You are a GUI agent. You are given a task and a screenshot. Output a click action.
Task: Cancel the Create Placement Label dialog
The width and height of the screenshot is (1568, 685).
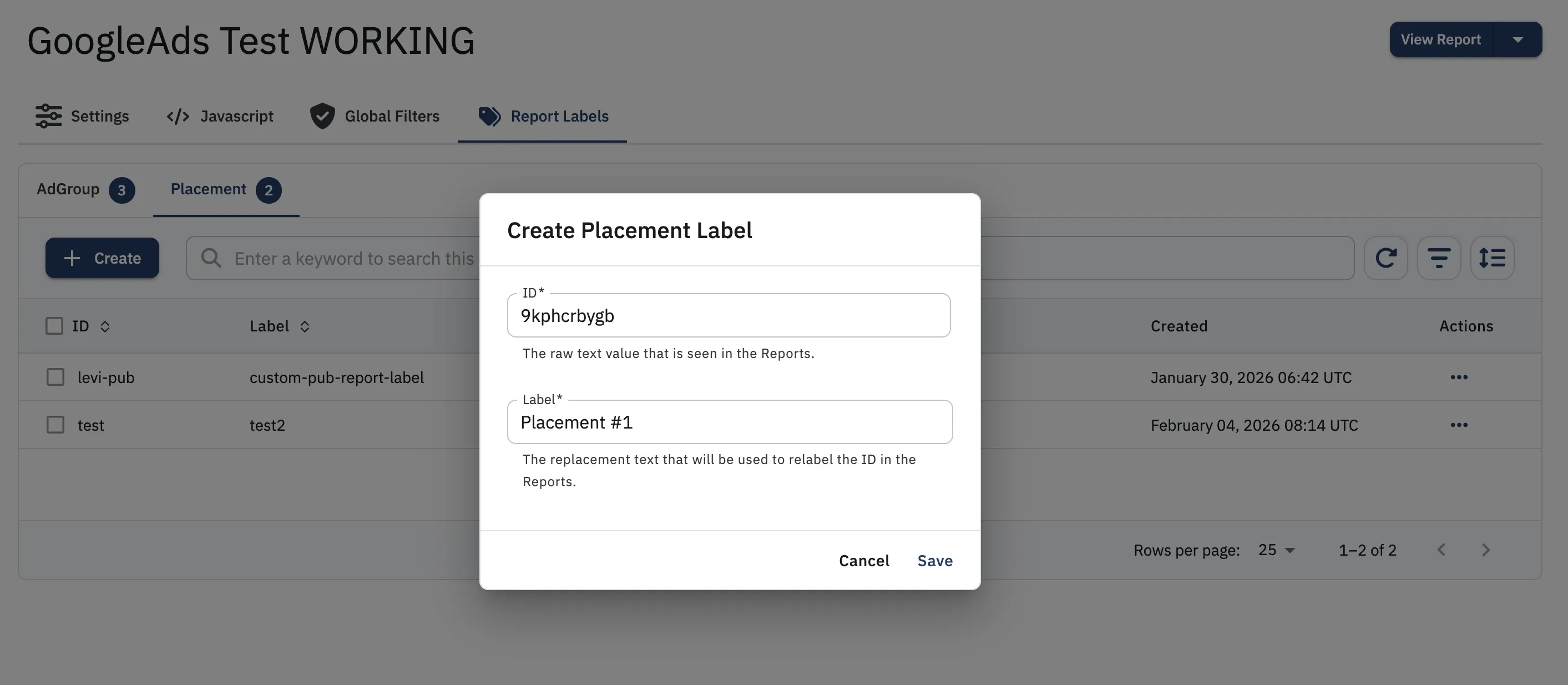864,560
